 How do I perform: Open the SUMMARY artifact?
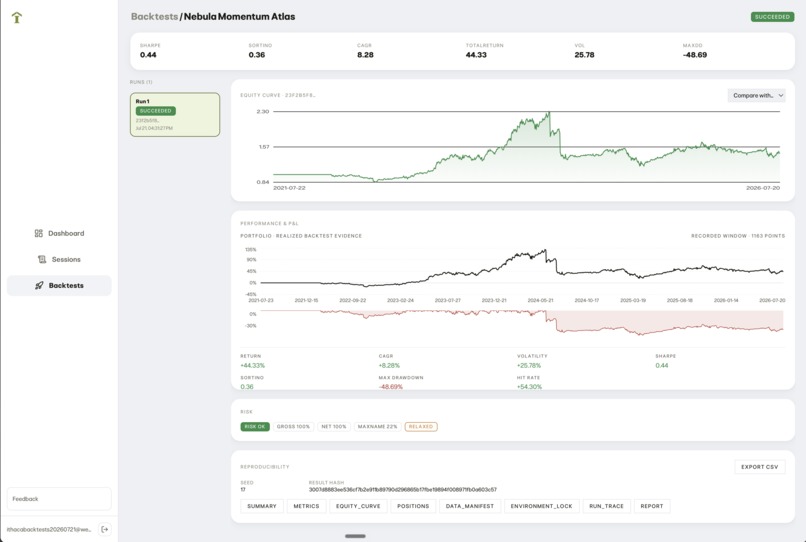[262, 506]
